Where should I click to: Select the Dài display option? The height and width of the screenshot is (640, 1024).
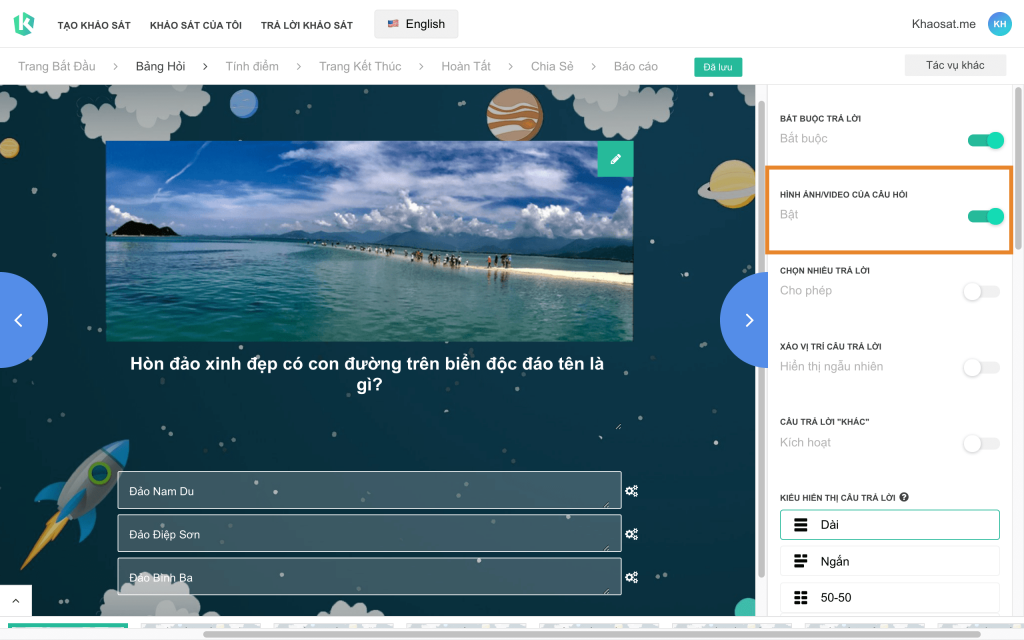(x=889, y=524)
